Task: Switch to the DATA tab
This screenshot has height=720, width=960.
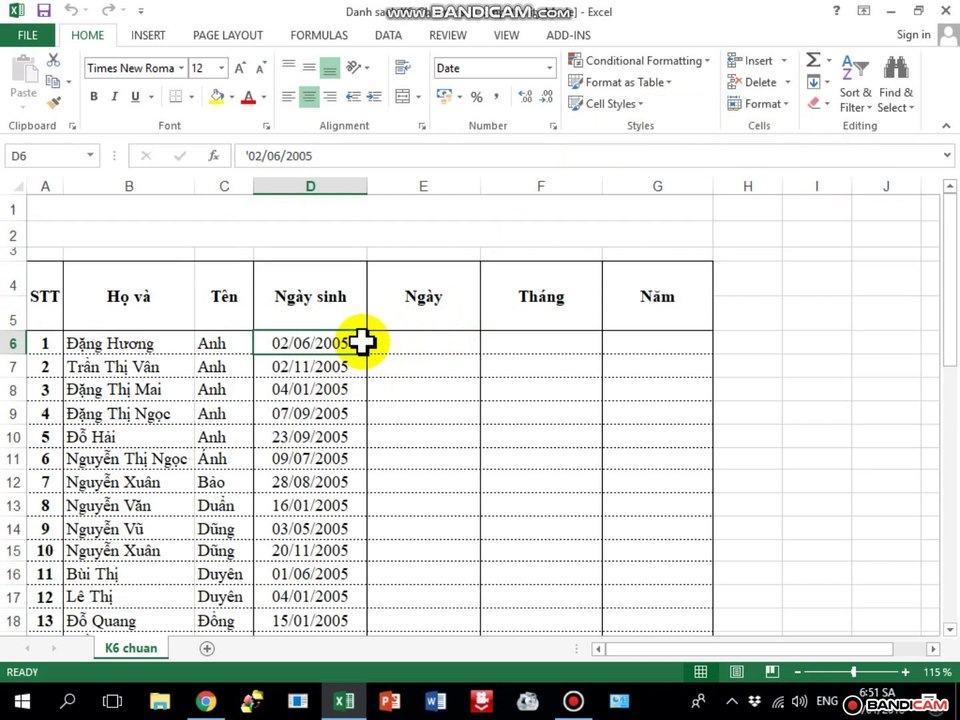Action: point(388,36)
